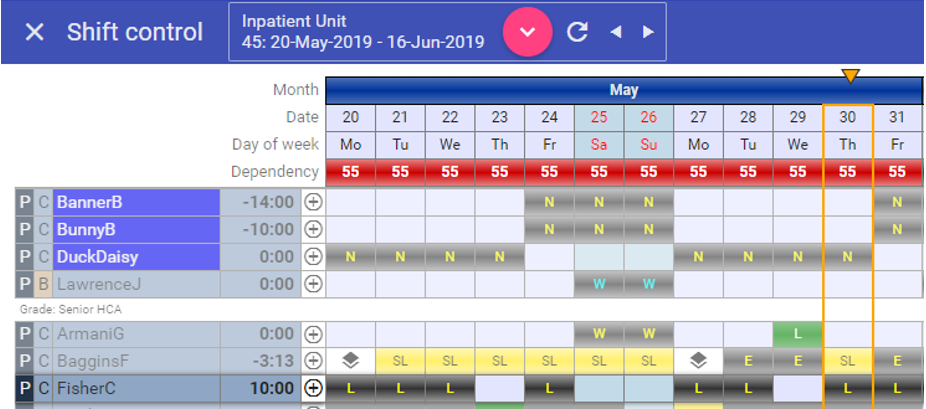926x409 pixels.
Task: Click the plus icon for BannerB
Action: (313, 202)
